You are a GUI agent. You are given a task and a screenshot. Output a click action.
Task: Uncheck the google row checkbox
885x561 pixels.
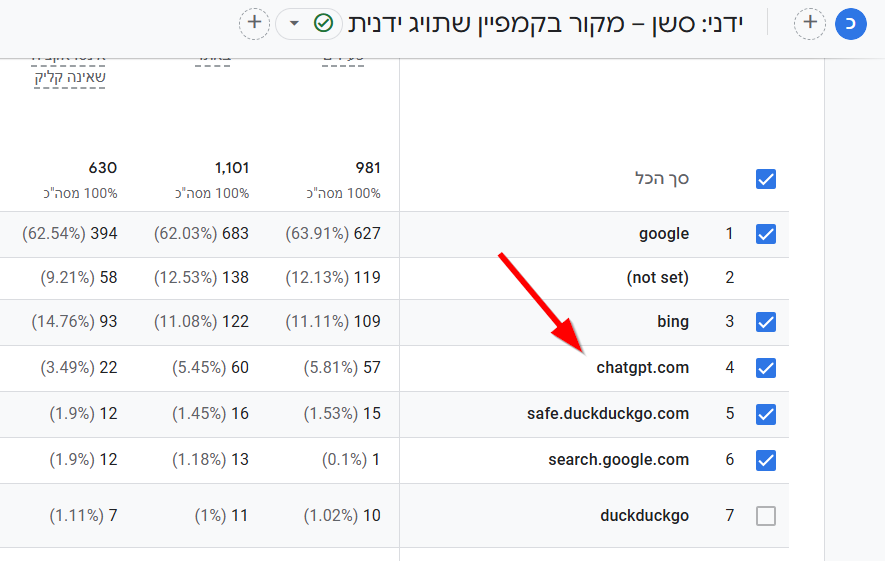(766, 234)
